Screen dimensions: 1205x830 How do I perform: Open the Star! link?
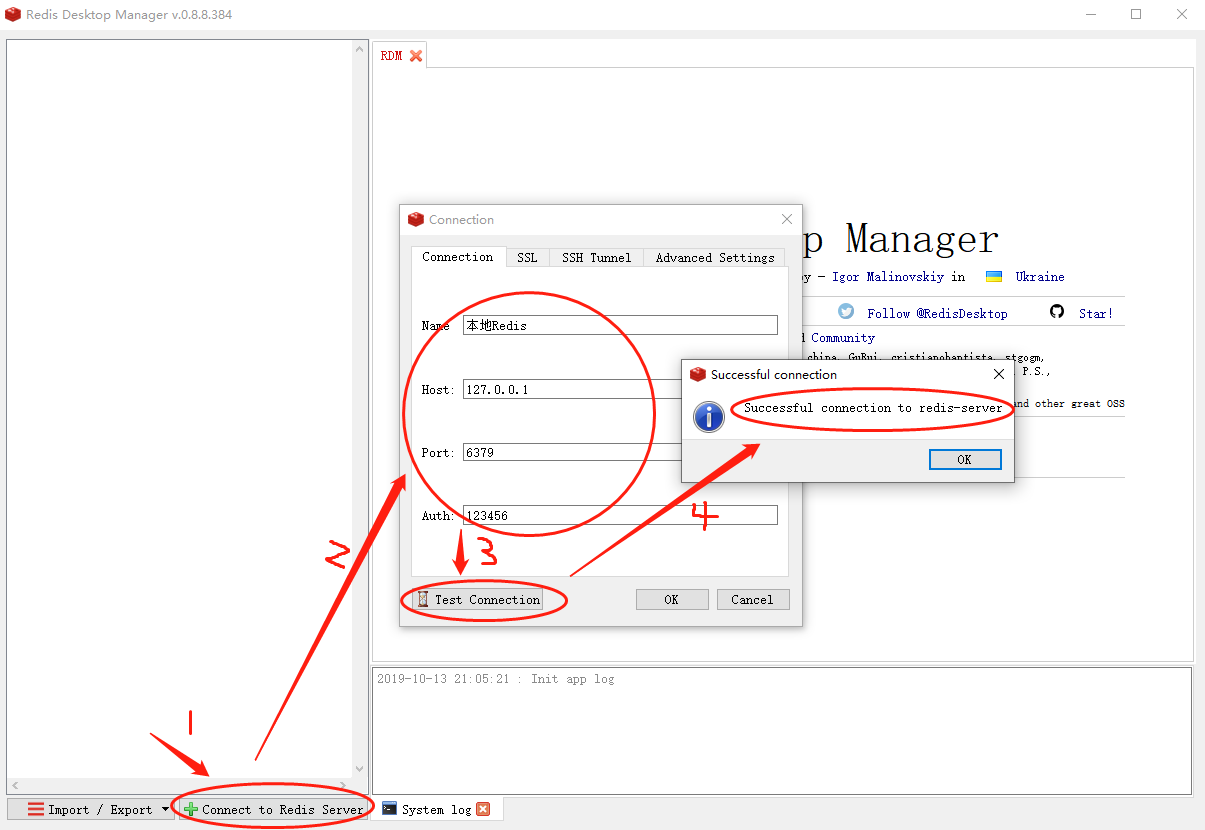[x=1095, y=313]
